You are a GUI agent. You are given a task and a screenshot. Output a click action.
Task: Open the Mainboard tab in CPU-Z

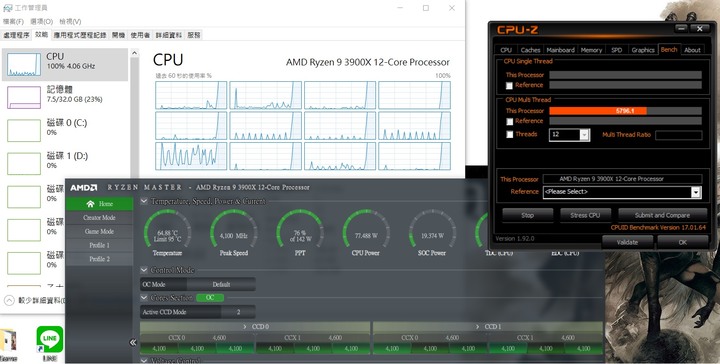click(x=561, y=50)
